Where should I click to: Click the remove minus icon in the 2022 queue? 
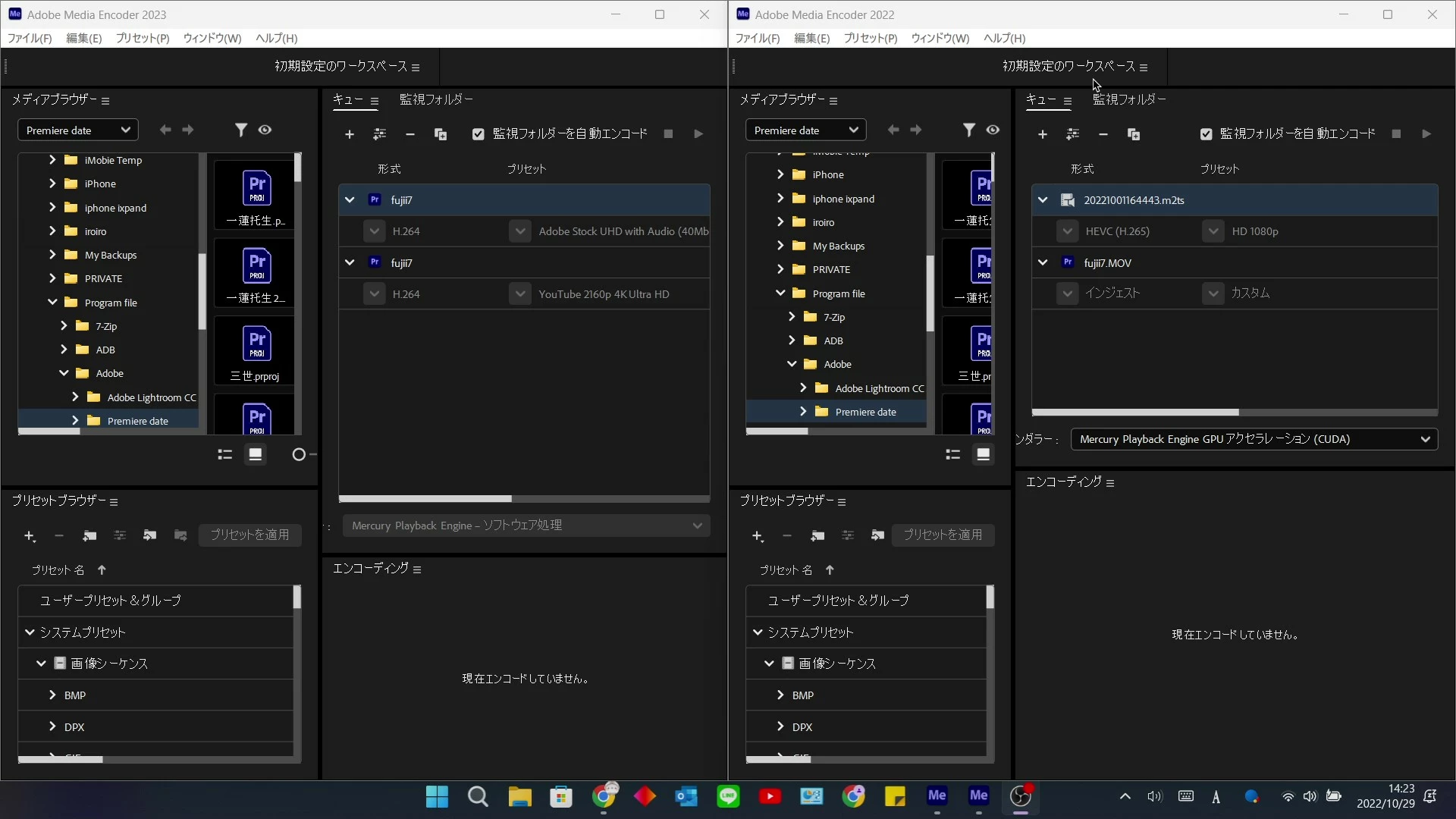click(x=1103, y=134)
